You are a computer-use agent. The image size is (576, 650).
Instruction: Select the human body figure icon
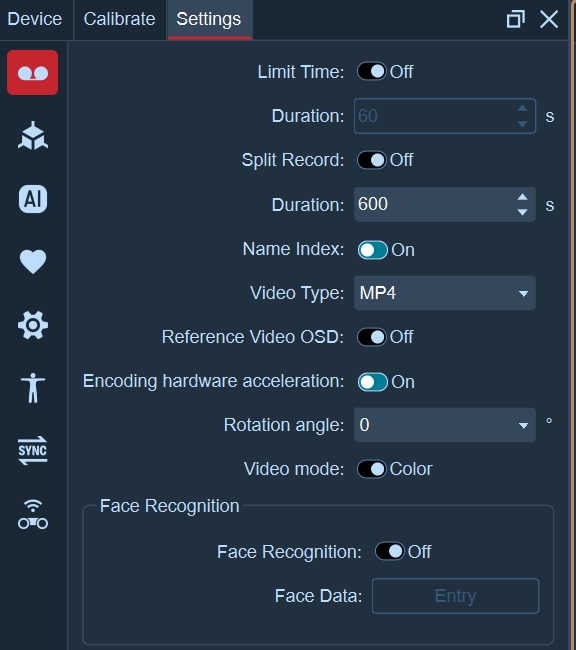click(33, 388)
